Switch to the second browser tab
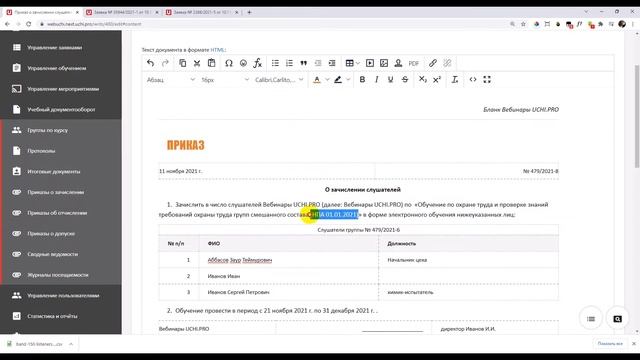The width and height of the screenshot is (640, 360). [x=122, y=12]
